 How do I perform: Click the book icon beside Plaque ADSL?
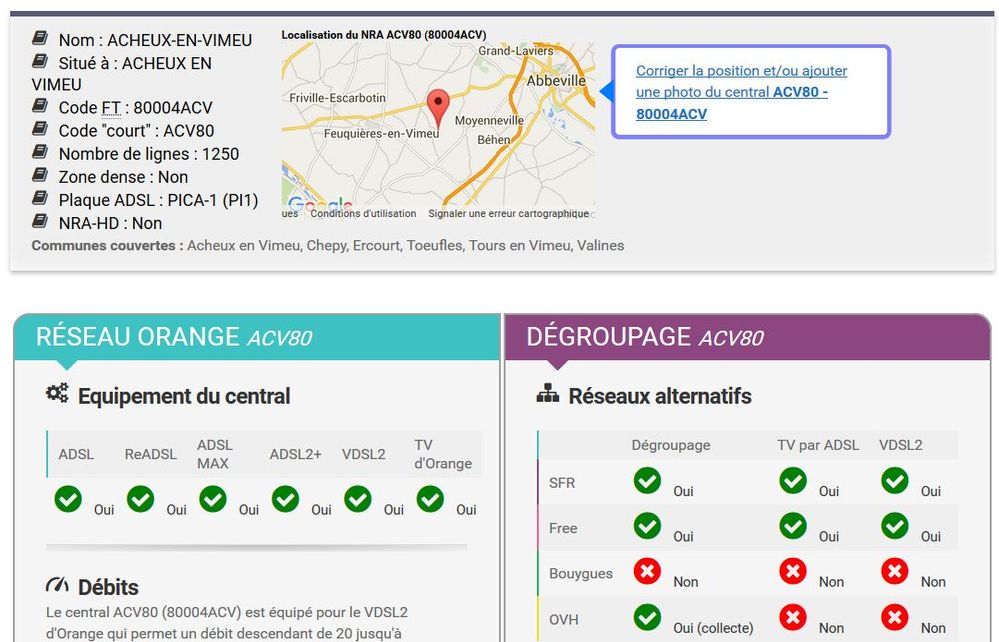point(40,198)
